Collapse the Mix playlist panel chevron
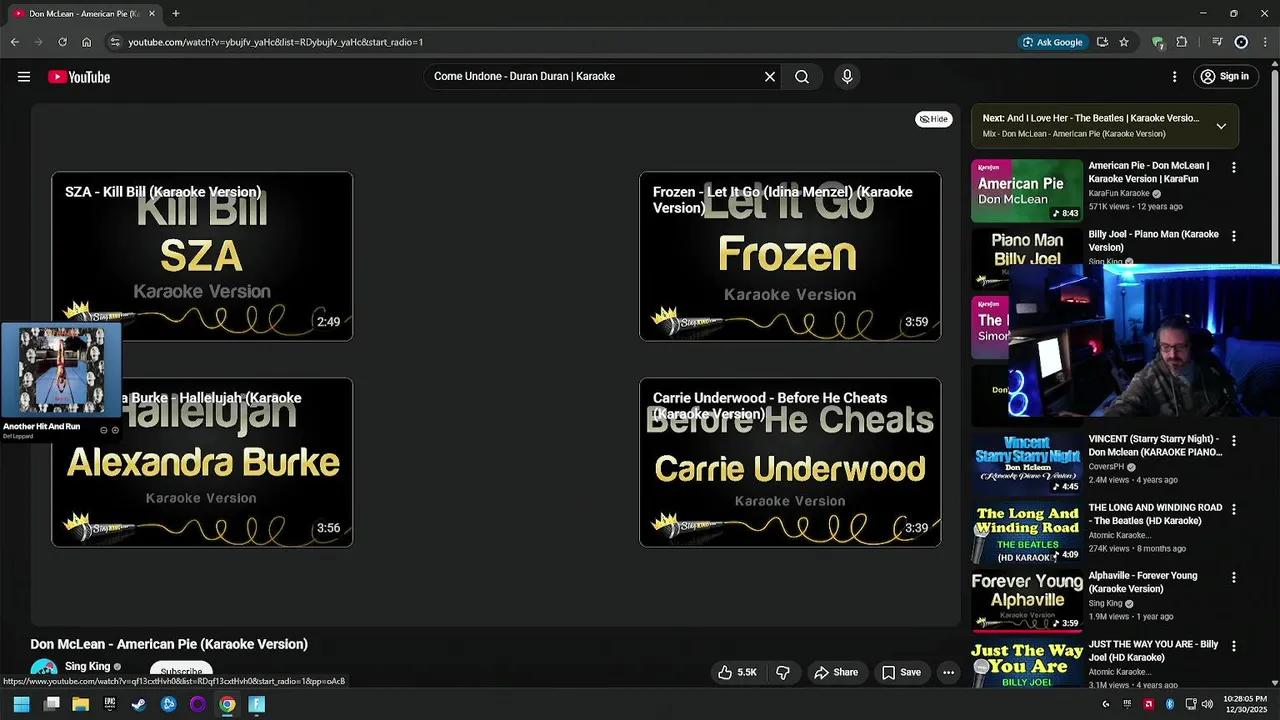The image size is (1280, 720). [x=1221, y=126]
